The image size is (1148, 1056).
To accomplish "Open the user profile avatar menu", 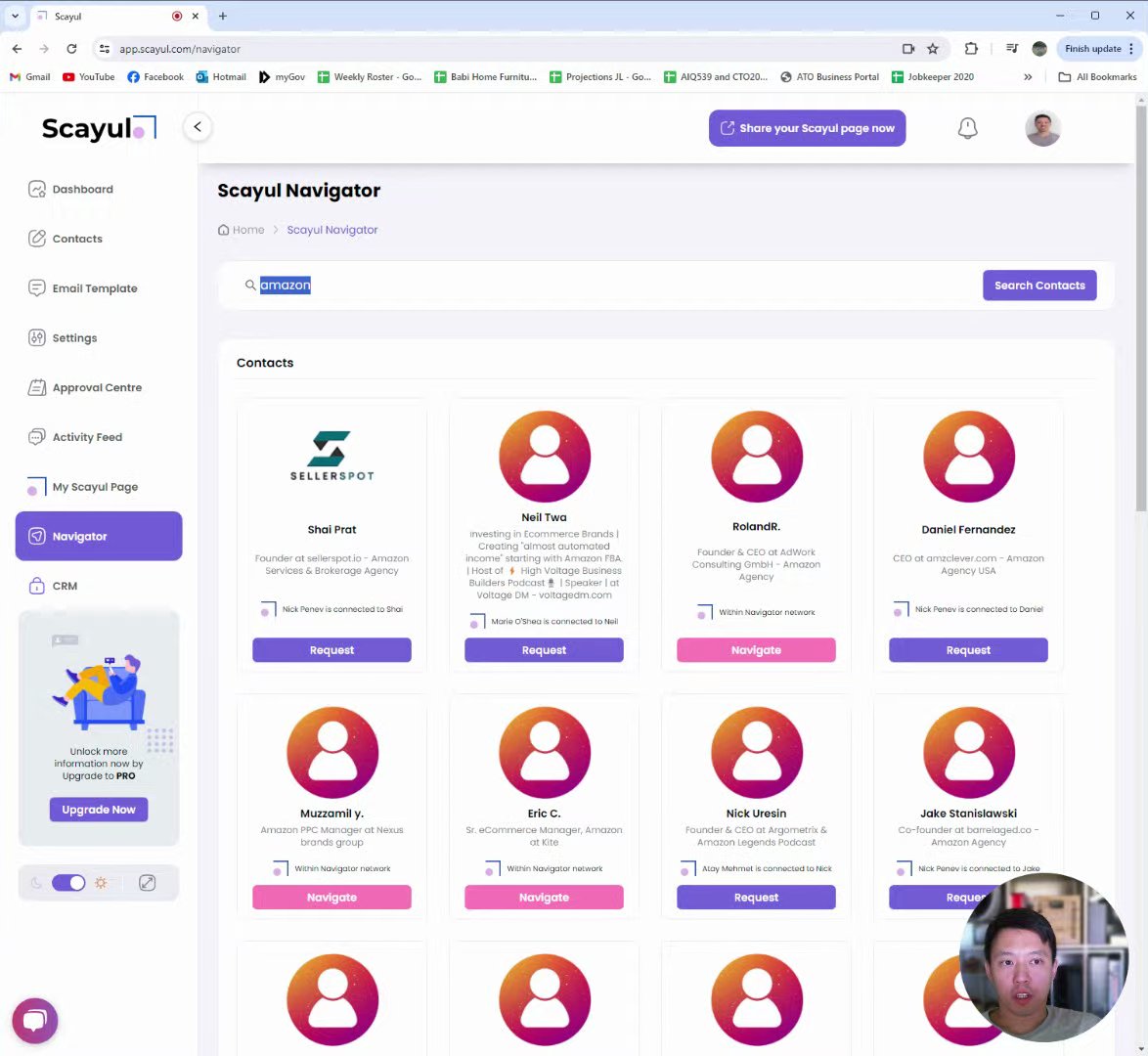I will click(1042, 128).
